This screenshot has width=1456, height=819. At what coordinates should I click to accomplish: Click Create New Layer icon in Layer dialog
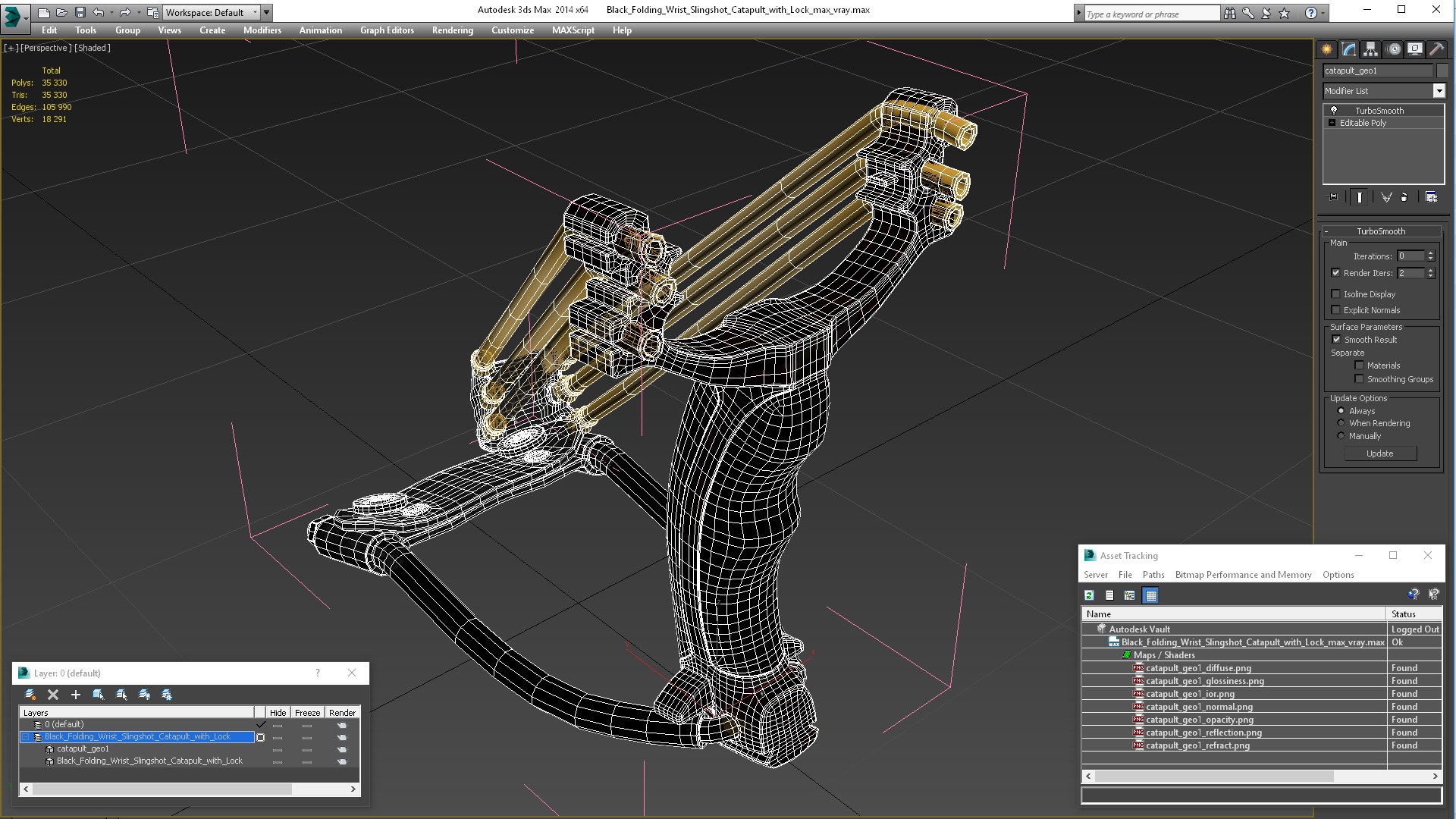pyautogui.click(x=30, y=695)
